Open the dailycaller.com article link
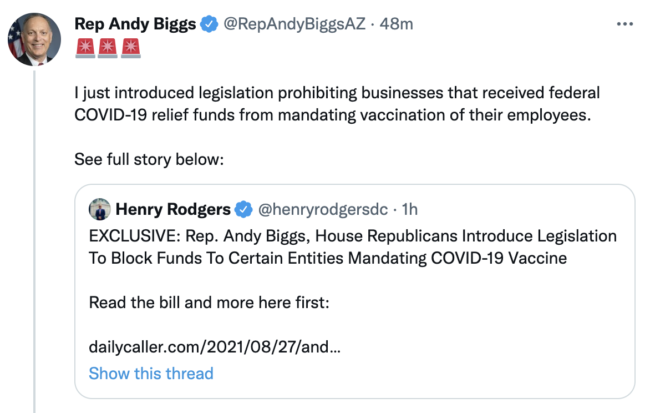650x413 pixels. coord(215,346)
